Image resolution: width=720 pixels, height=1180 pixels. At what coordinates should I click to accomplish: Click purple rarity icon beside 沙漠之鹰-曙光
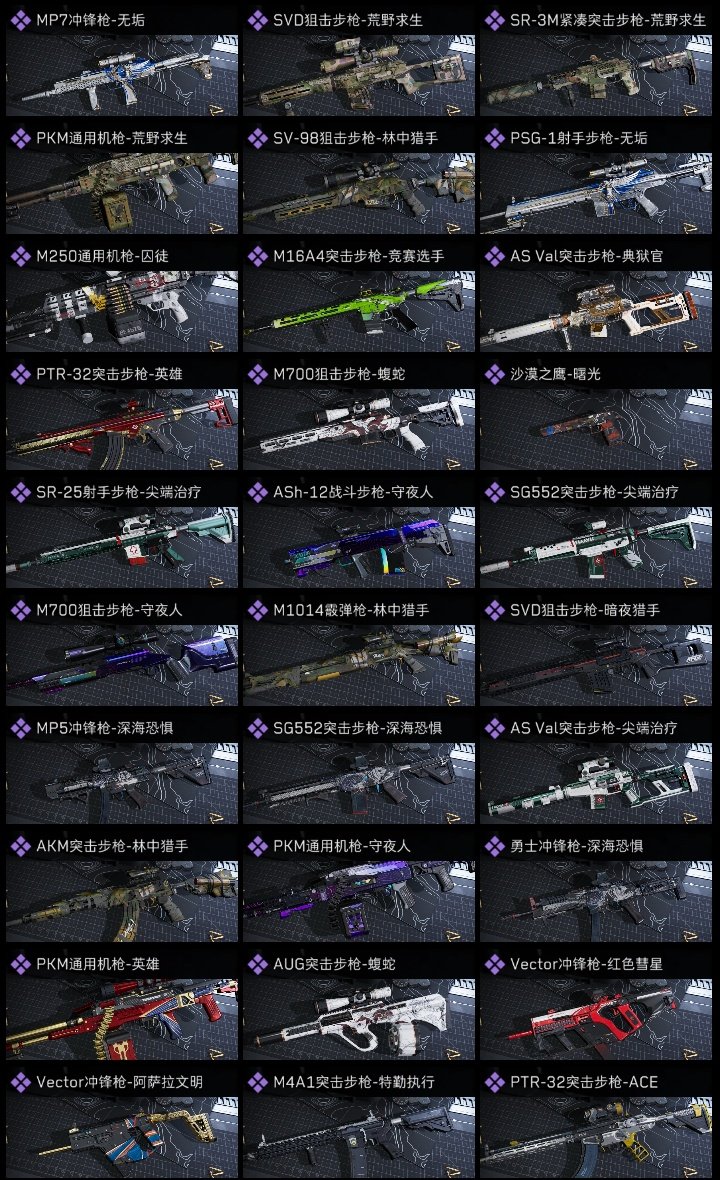coord(494,374)
